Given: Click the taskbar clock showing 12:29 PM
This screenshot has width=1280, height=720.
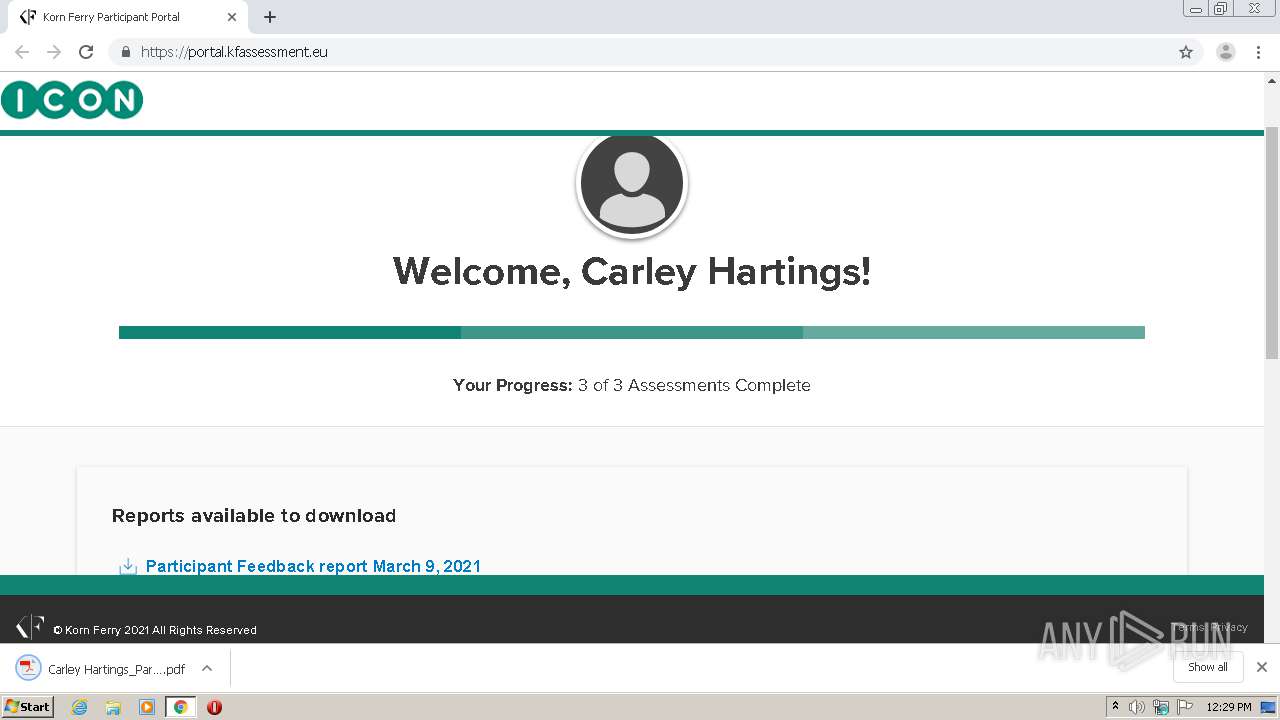Looking at the screenshot, I should click(1229, 707).
